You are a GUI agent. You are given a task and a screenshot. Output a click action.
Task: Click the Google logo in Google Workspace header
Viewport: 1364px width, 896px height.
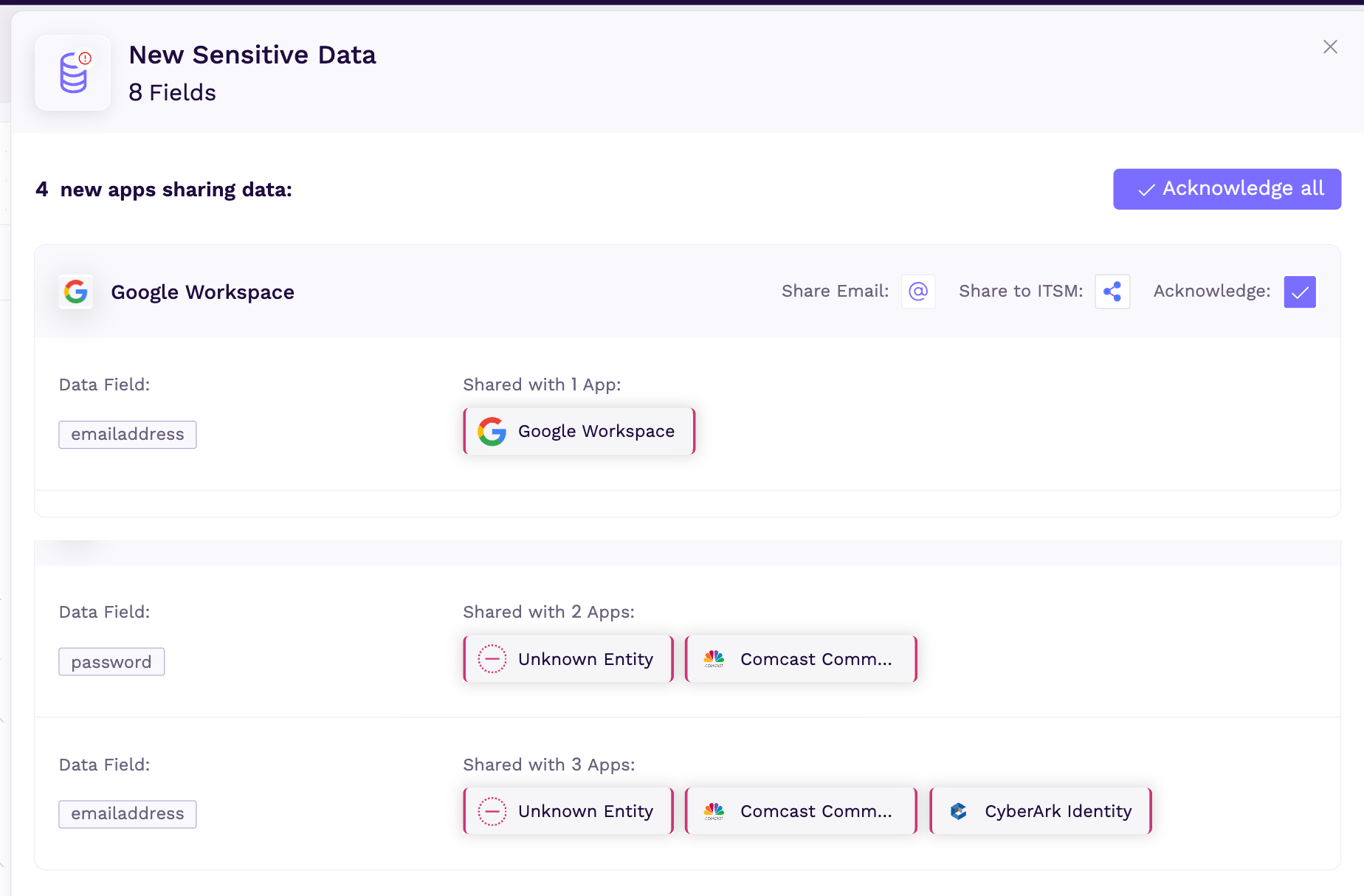pyautogui.click(x=76, y=292)
